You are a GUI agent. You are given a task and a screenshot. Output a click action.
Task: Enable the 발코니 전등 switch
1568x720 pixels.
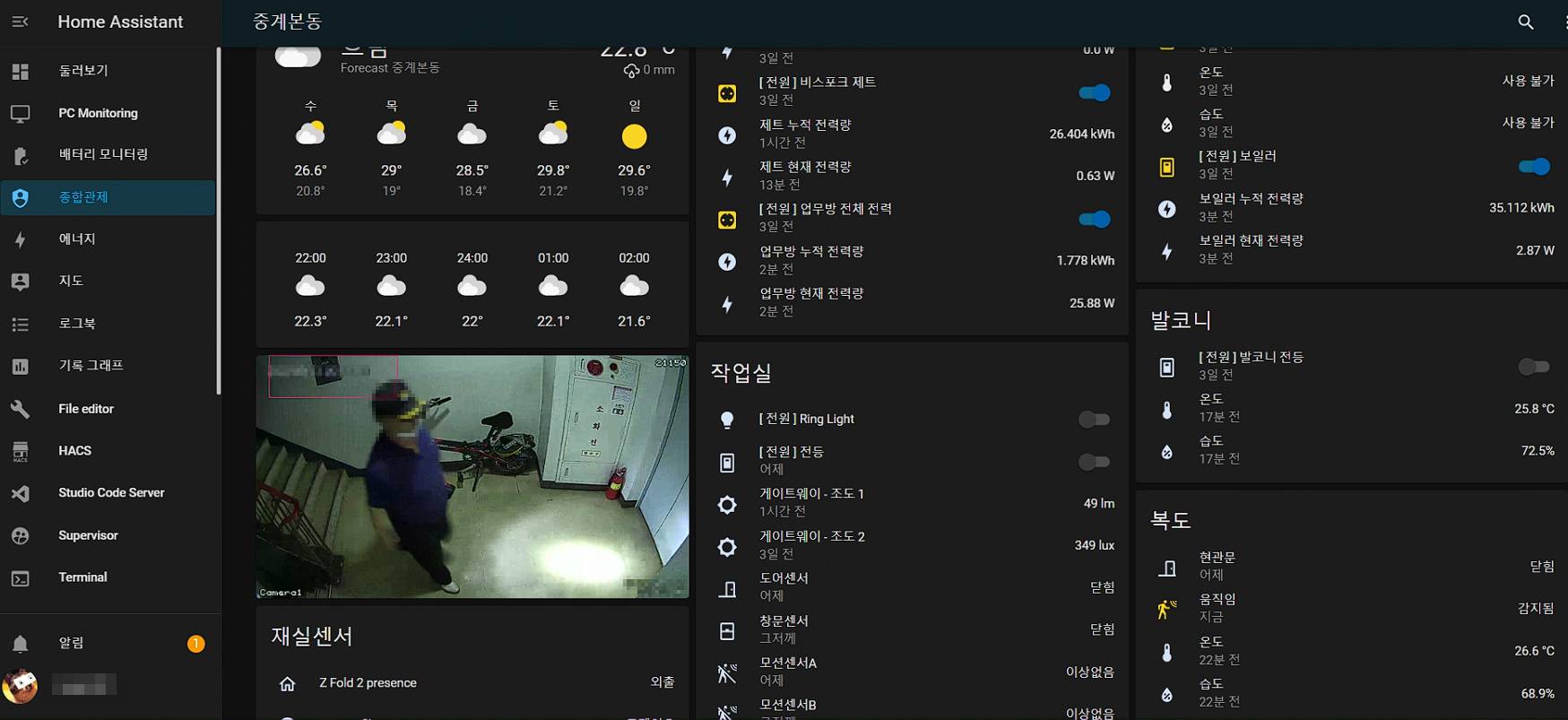click(1534, 367)
